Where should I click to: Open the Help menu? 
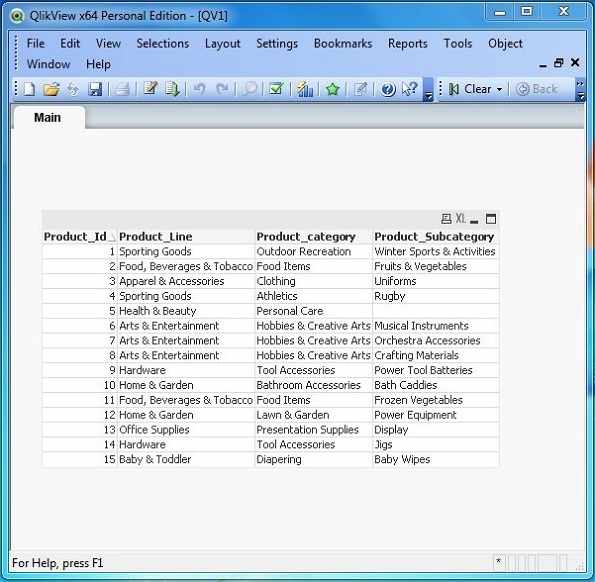[x=98, y=64]
